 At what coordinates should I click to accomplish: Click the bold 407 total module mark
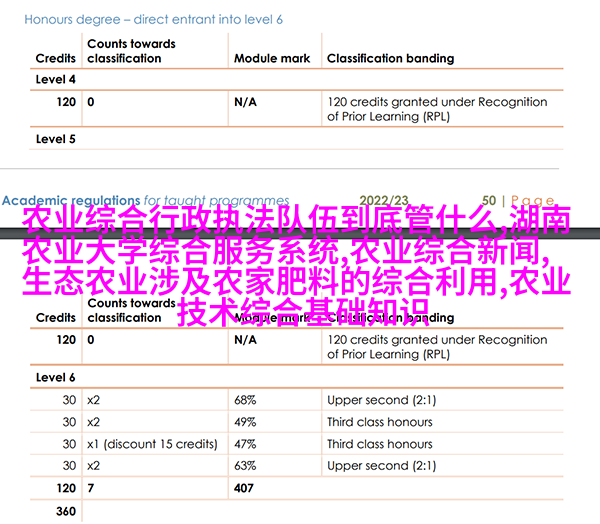click(x=245, y=489)
